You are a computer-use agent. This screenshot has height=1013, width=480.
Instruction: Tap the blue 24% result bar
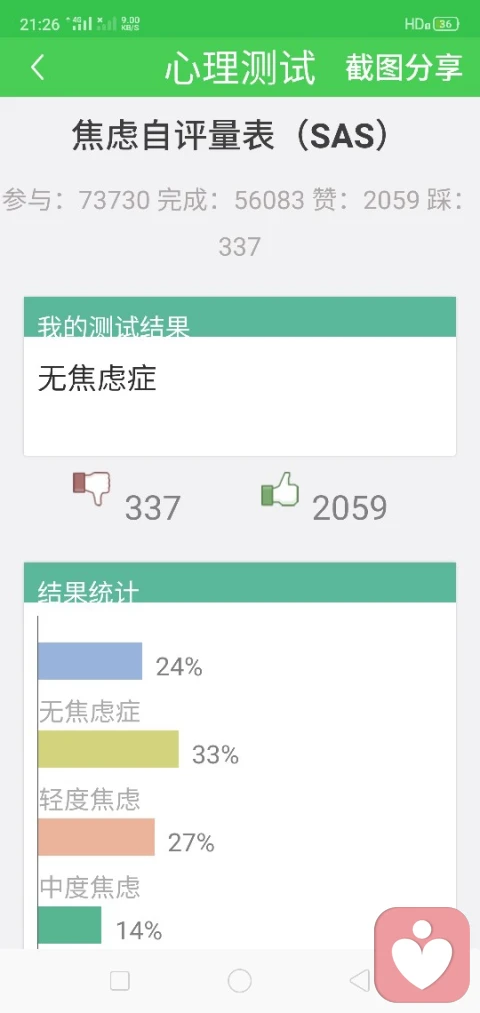tap(90, 661)
